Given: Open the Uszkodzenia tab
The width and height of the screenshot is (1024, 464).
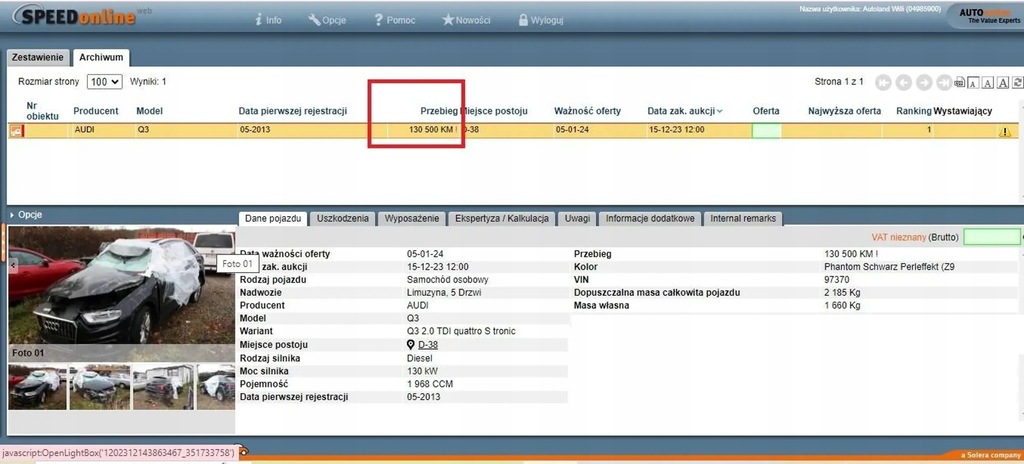Looking at the screenshot, I should click(343, 218).
